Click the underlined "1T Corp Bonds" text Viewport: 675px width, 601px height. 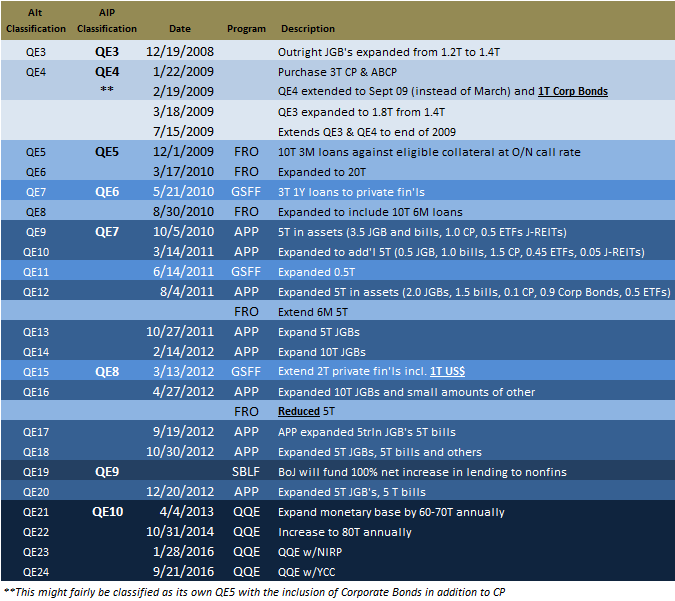click(x=573, y=91)
